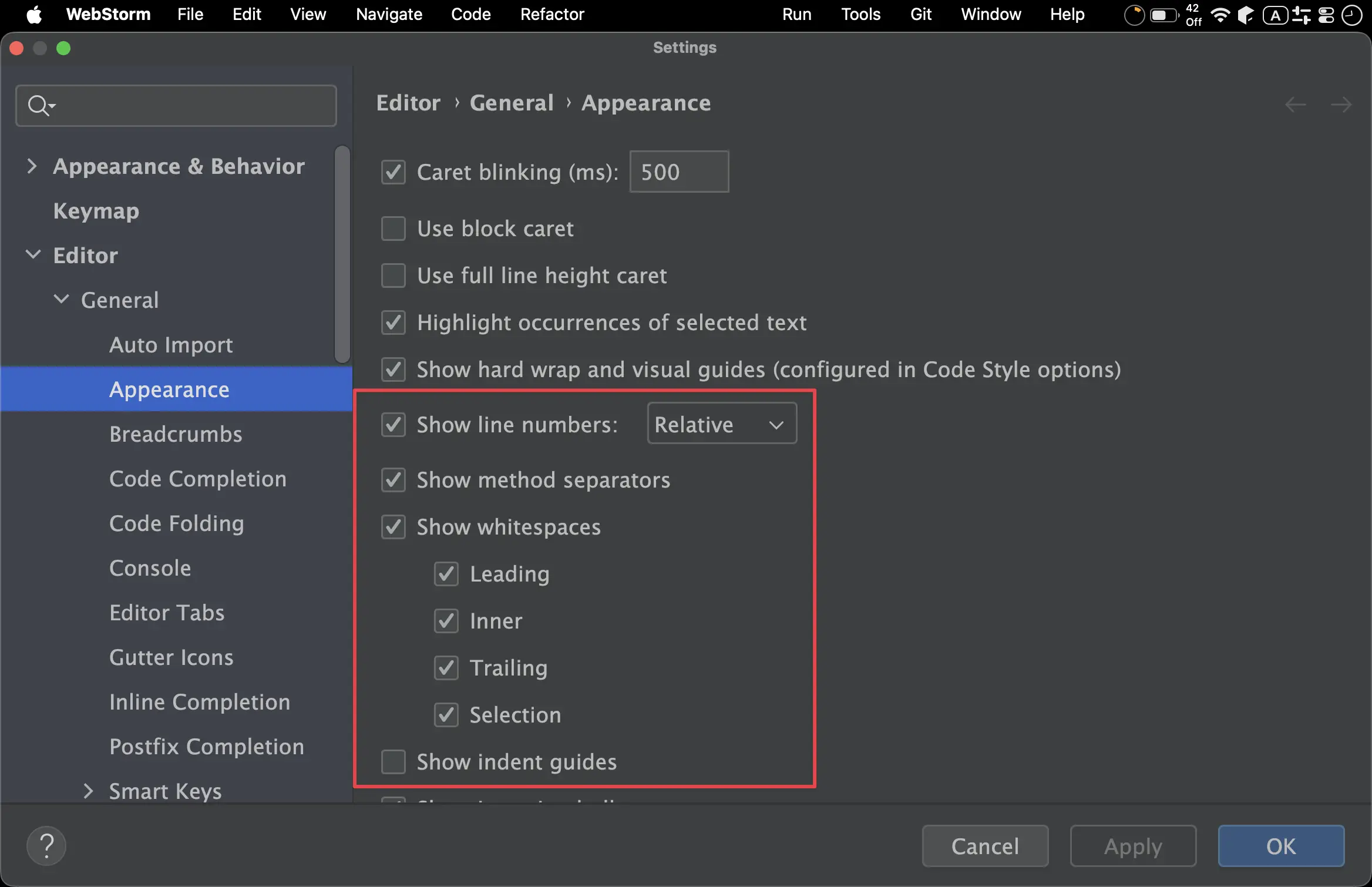
Task: Open the Apple menu
Action: pos(34,14)
